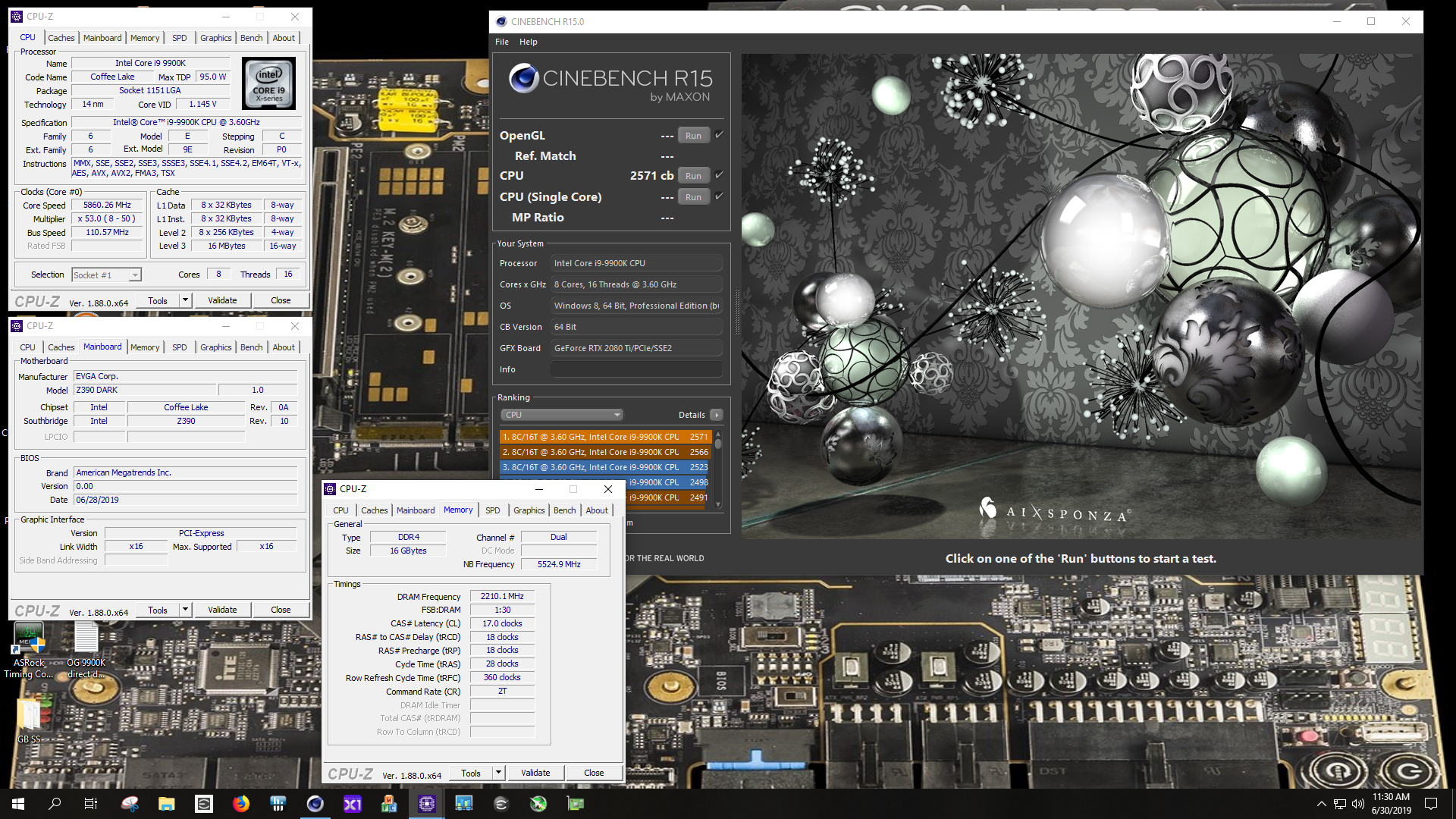Screen dimensions: 1456x819
Task: Open the green-arrow globe taskbar app
Action: click(538, 804)
